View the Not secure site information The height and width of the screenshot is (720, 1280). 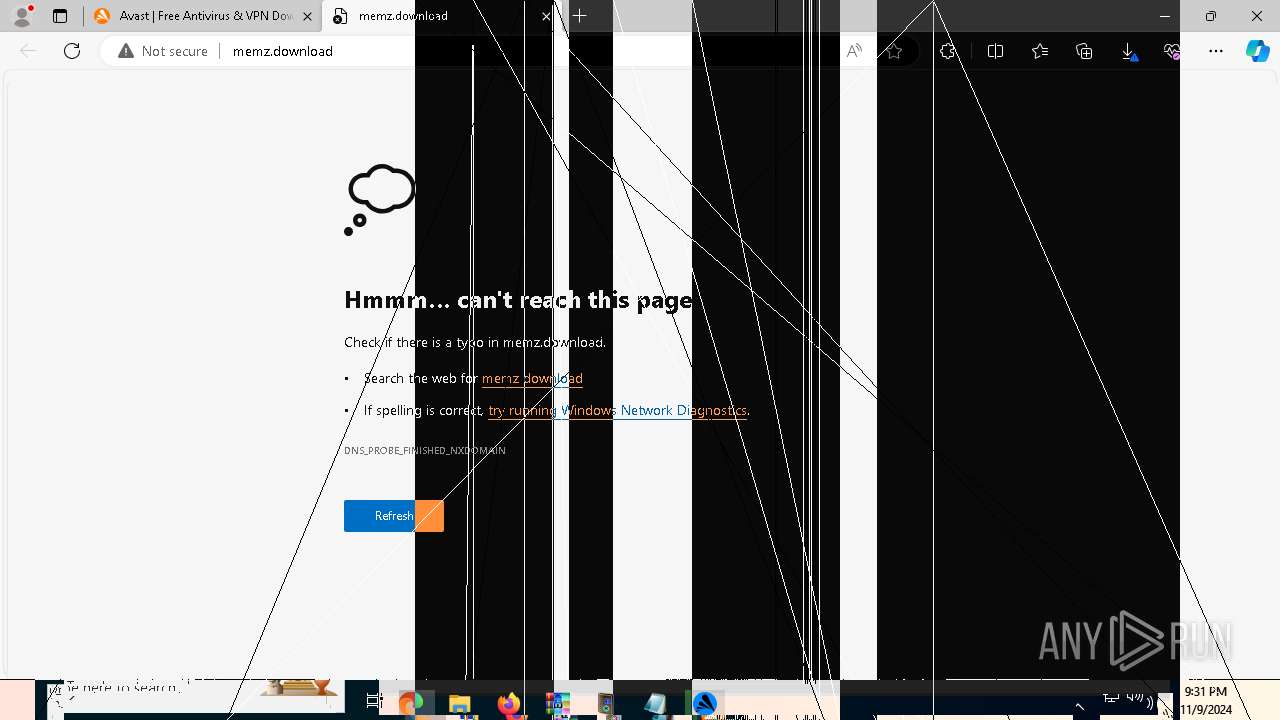click(163, 51)
